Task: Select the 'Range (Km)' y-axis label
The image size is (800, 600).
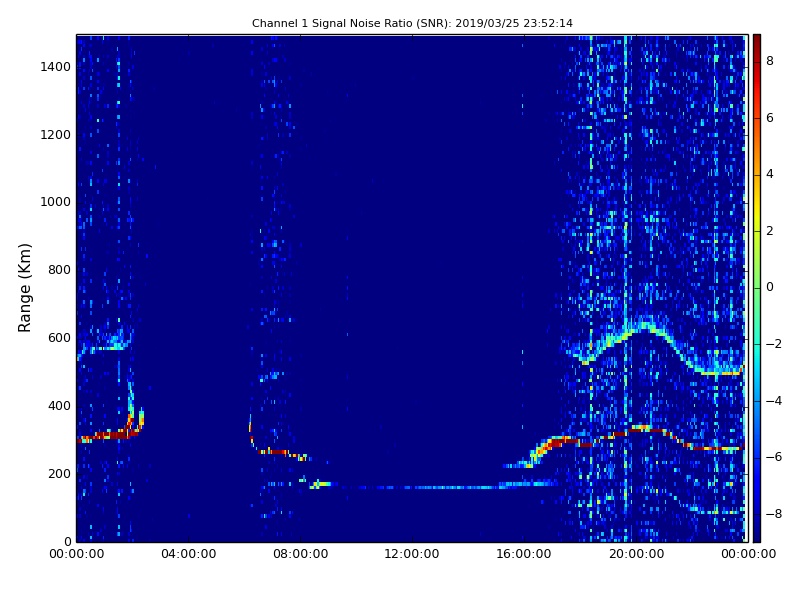Action: click(24, 288)
